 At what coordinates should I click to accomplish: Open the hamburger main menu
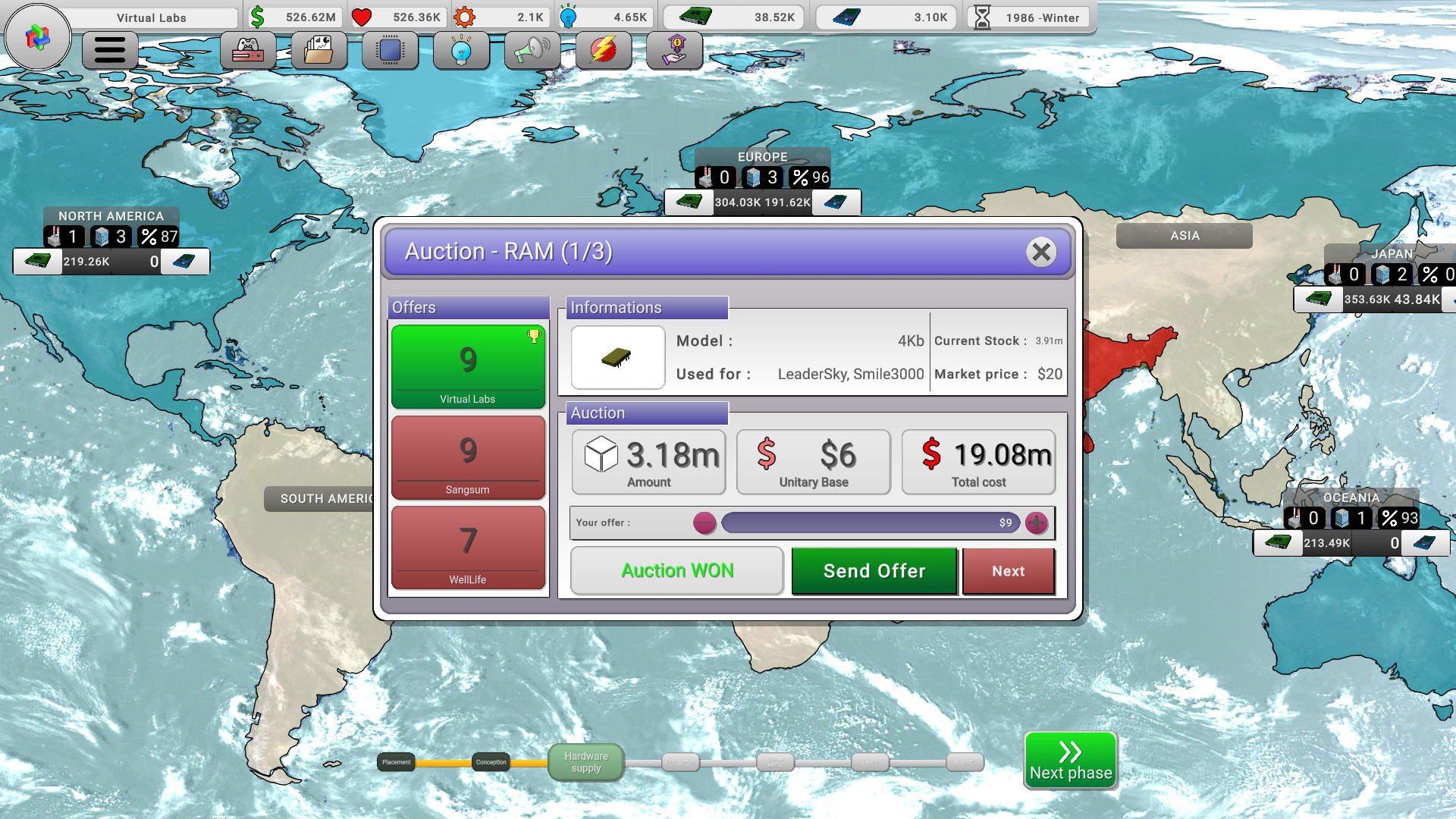coord(109,51)
